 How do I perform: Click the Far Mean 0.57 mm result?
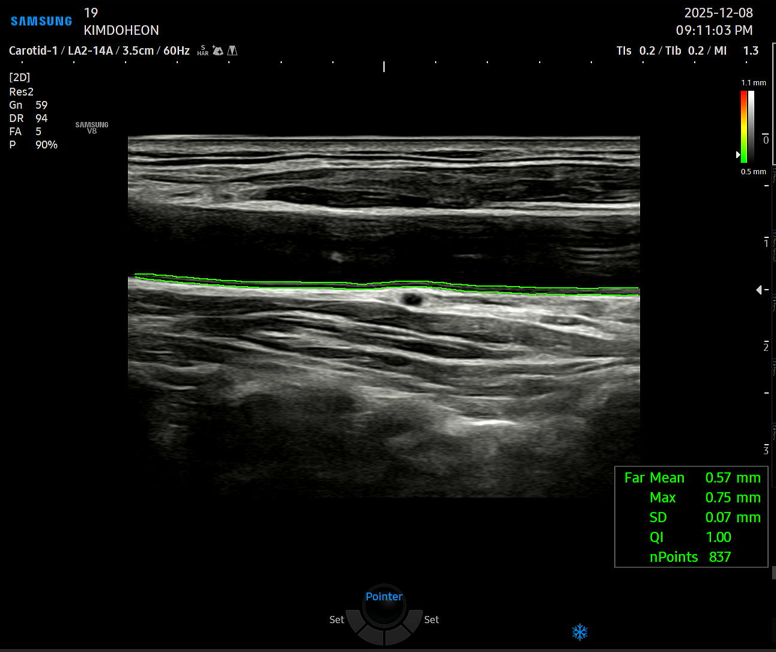tap(692, 478)
